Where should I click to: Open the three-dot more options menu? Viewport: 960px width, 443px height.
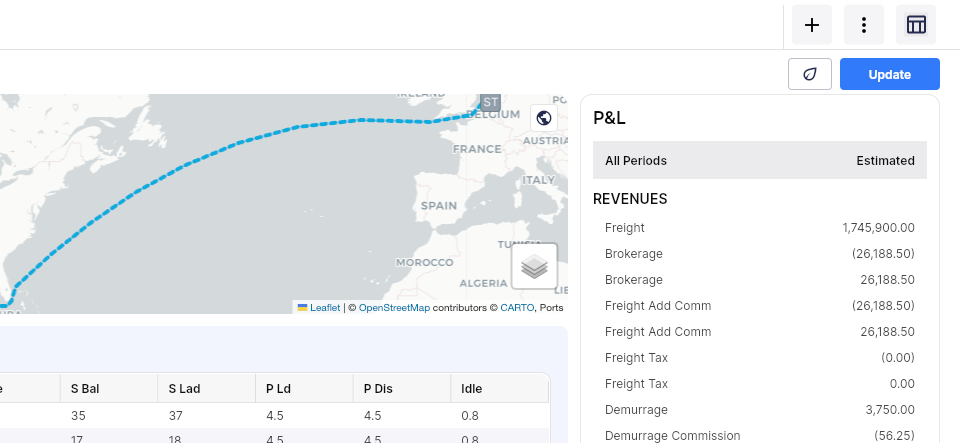click(x=864, y=24)
